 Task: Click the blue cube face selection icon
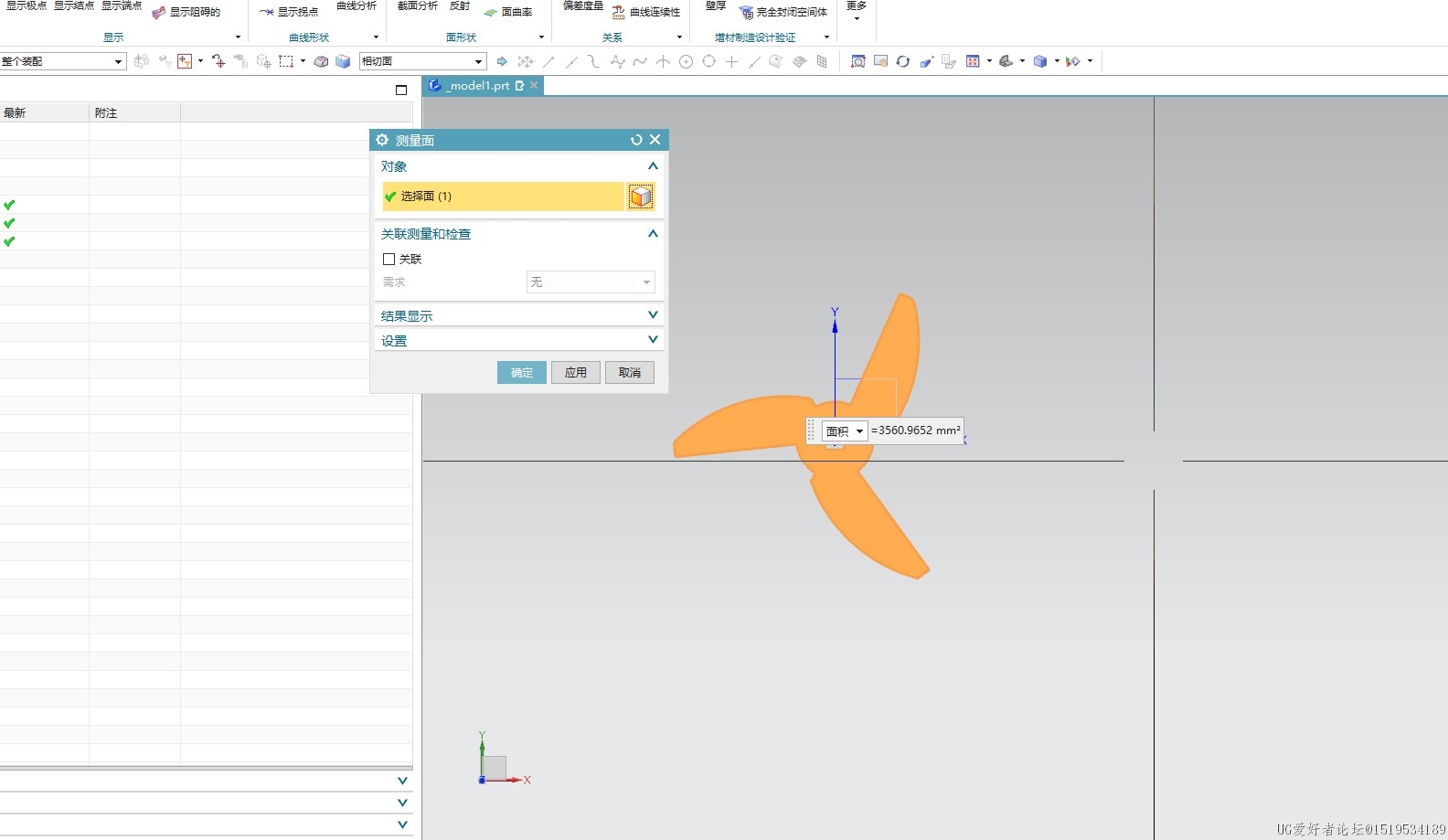(343, 61)
